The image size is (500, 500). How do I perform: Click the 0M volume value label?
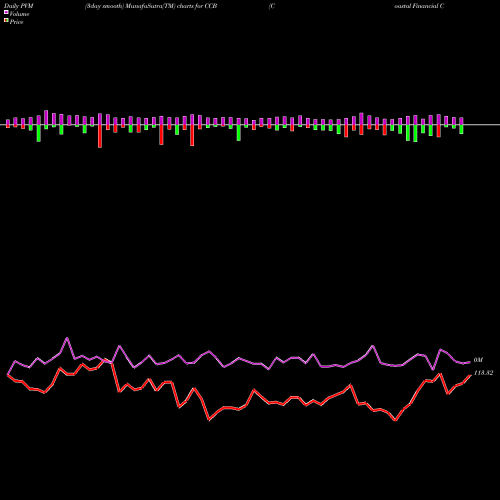coord(478,360)
